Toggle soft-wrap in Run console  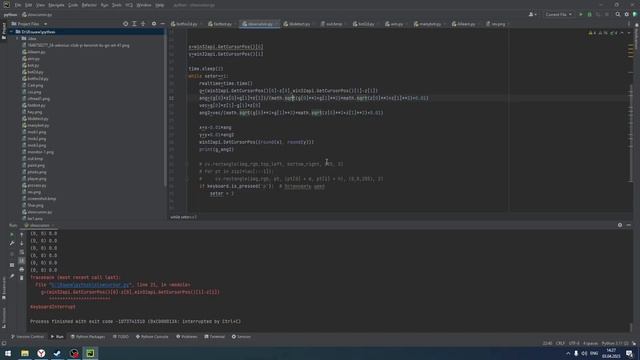[22, 252]
